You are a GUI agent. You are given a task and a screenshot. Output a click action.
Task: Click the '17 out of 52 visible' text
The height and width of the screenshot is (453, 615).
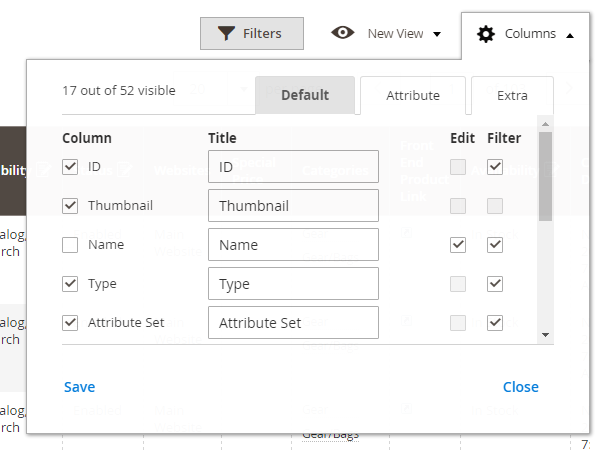click(119, 91)
